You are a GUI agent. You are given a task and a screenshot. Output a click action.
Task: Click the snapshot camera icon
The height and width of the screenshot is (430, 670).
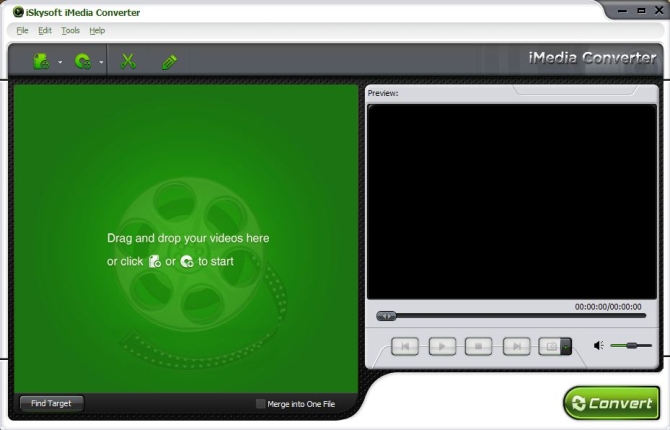[549, 346]
